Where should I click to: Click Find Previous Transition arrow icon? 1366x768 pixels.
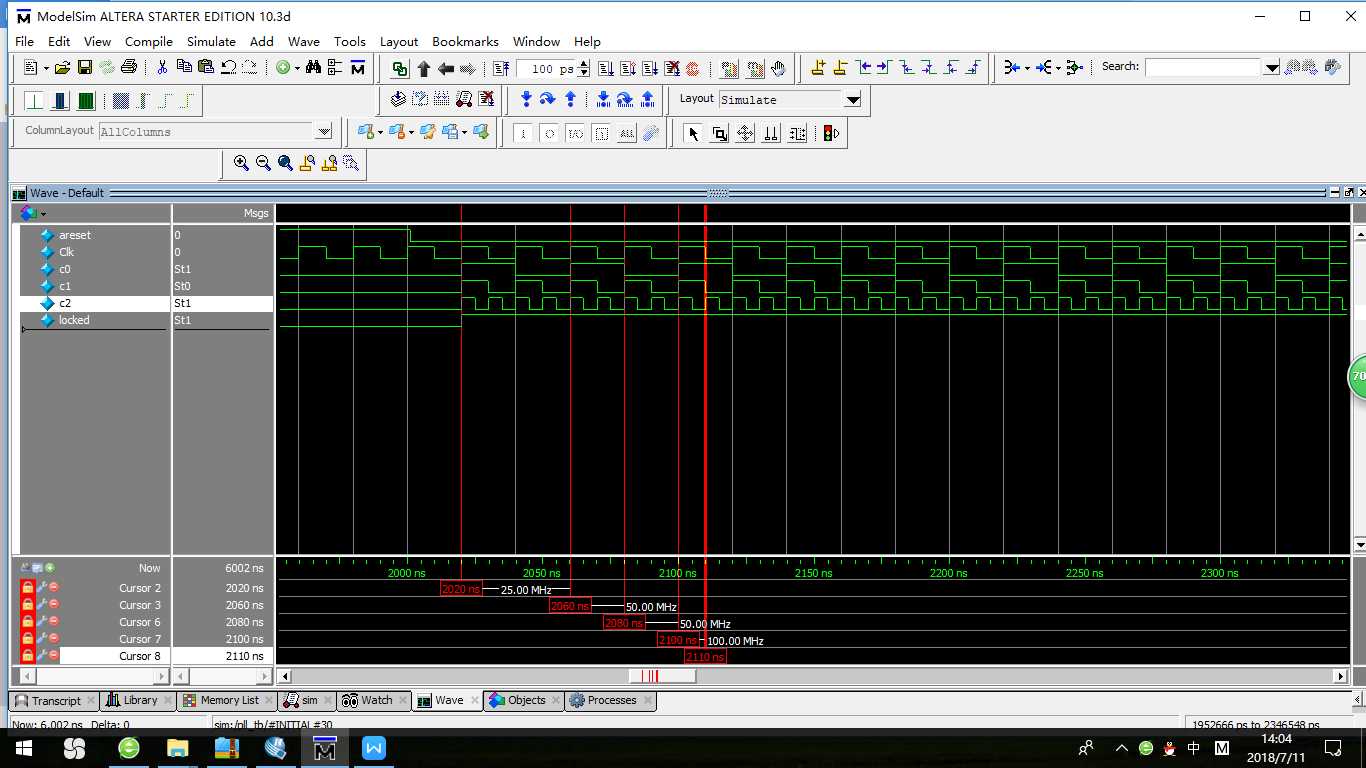pyautogui.click(x=863, y=68)
